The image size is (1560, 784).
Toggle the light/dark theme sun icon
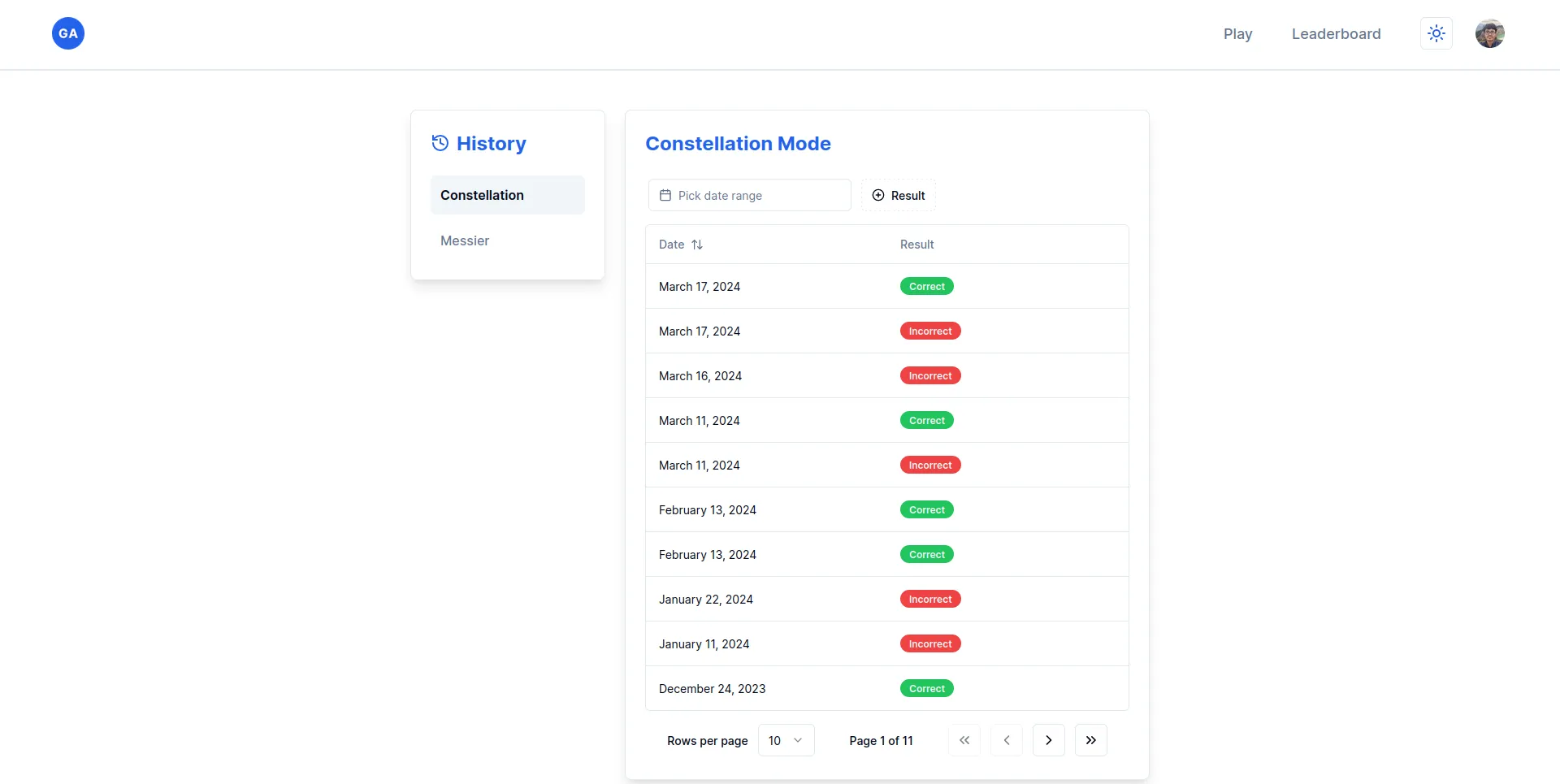click(x=1436, y=33)
